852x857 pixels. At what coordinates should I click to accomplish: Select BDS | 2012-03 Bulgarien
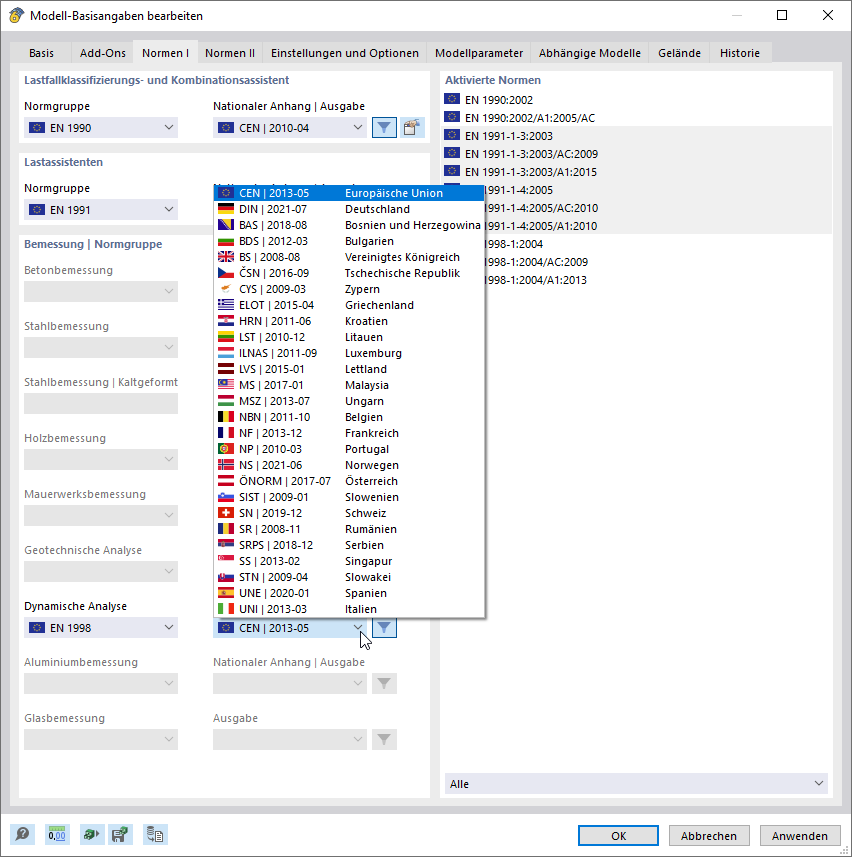coord(349,241)
